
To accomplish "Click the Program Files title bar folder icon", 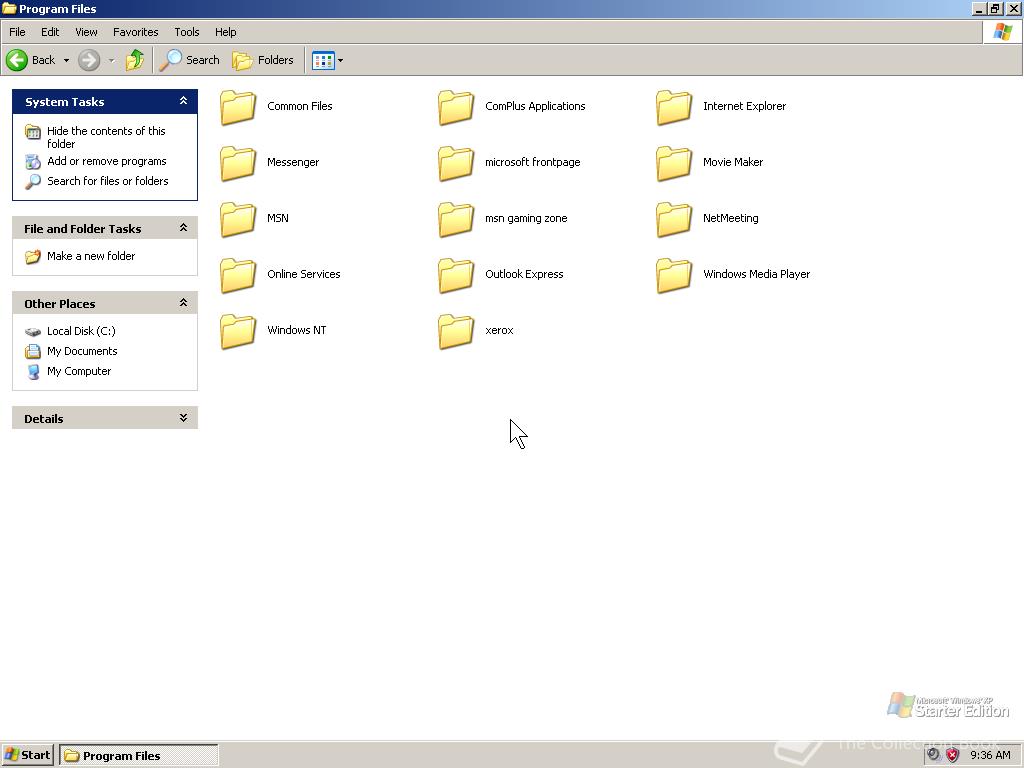I will point(9,8).
